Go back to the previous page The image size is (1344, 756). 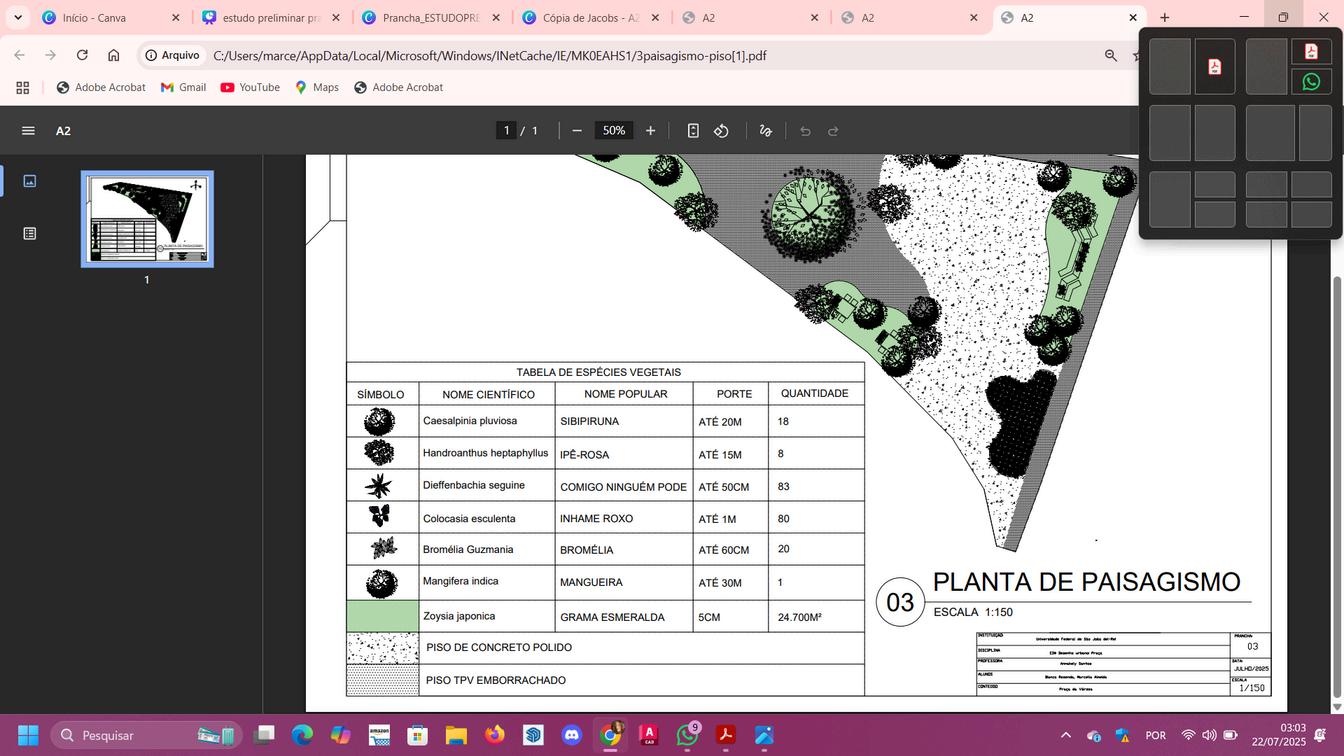coord(20,56)
